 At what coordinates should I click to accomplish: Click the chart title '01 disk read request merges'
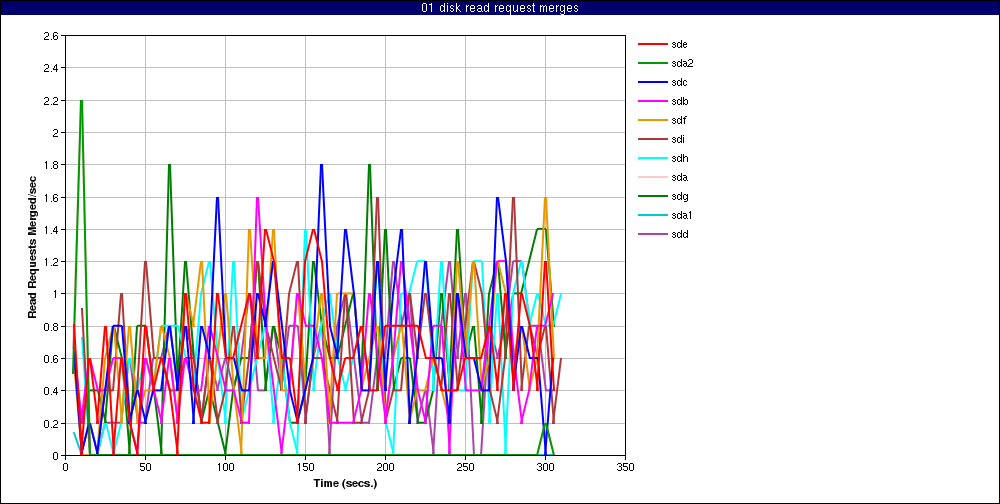coord(500,8)
